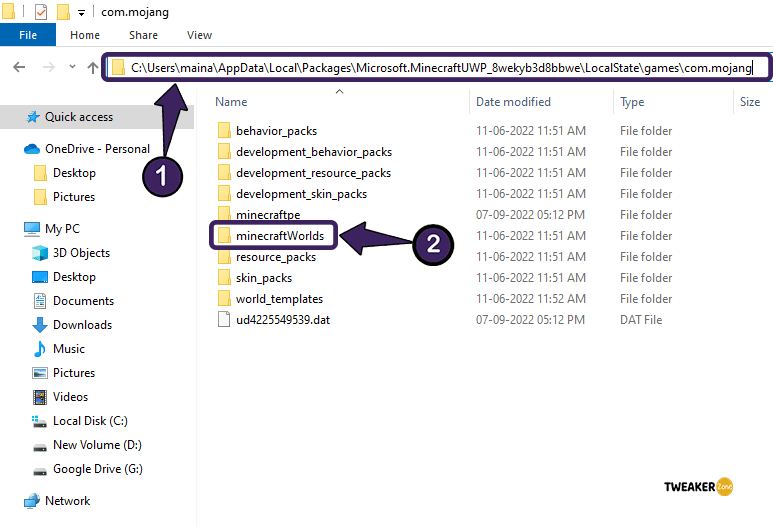
Task: Click the behavior_packs folder icon
Action: pos(224,131)
